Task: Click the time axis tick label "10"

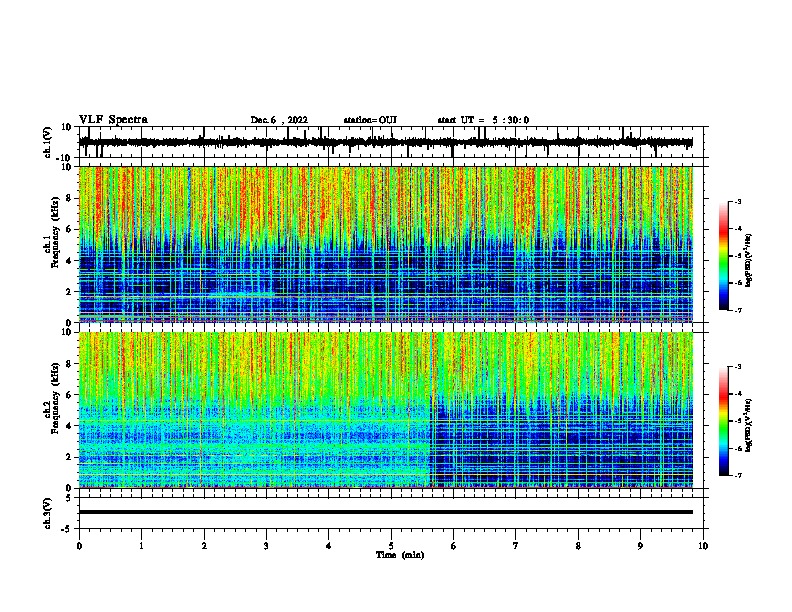Action: point(703,546)
